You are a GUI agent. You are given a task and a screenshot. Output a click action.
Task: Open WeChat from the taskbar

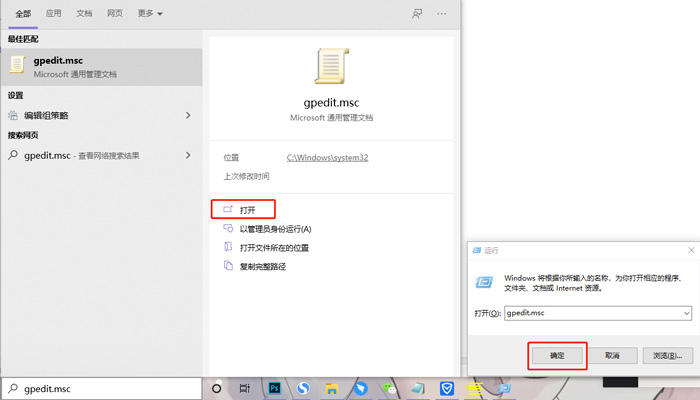(389, 389)
